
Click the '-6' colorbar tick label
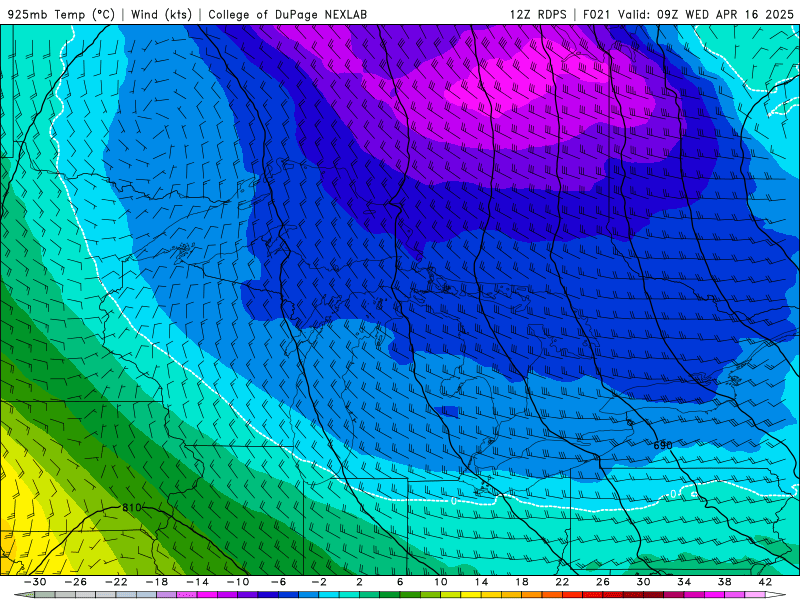point(279,582)
